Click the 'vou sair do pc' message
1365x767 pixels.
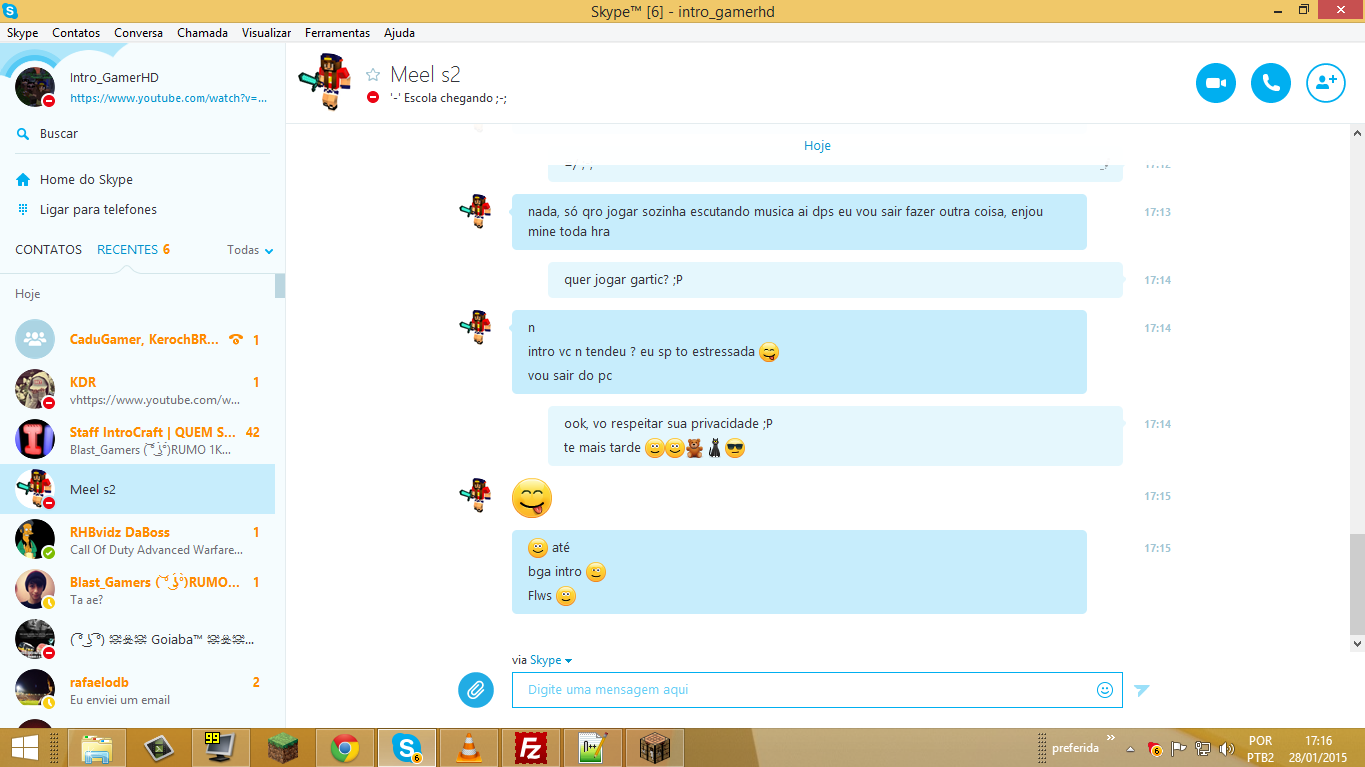tap(570, 376)
